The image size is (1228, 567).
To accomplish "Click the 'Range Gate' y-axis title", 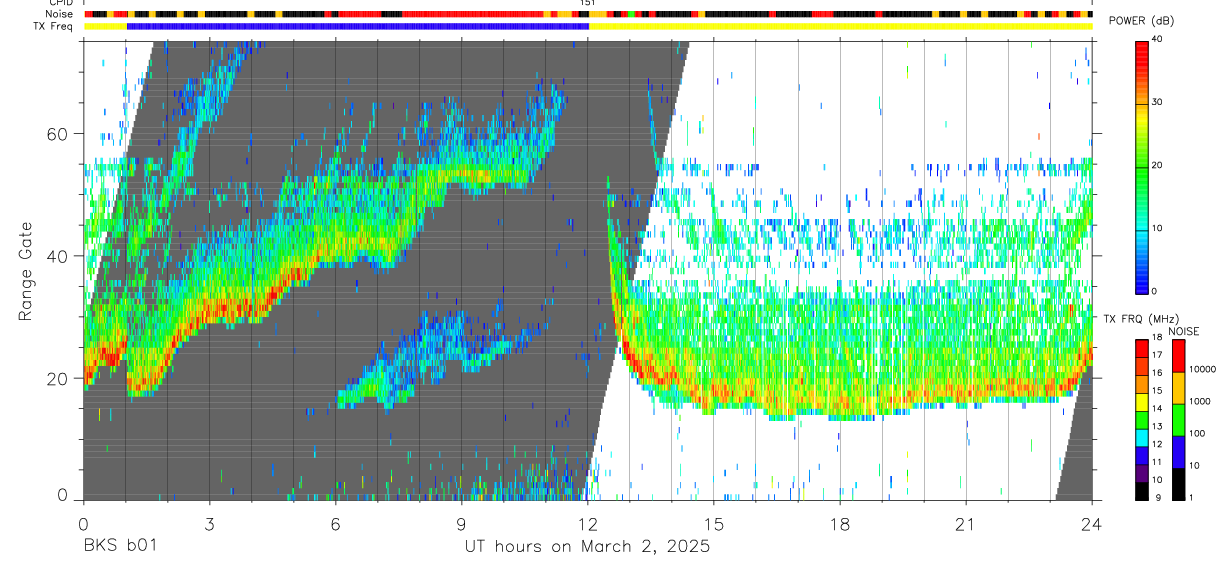I will pos(27,272).
